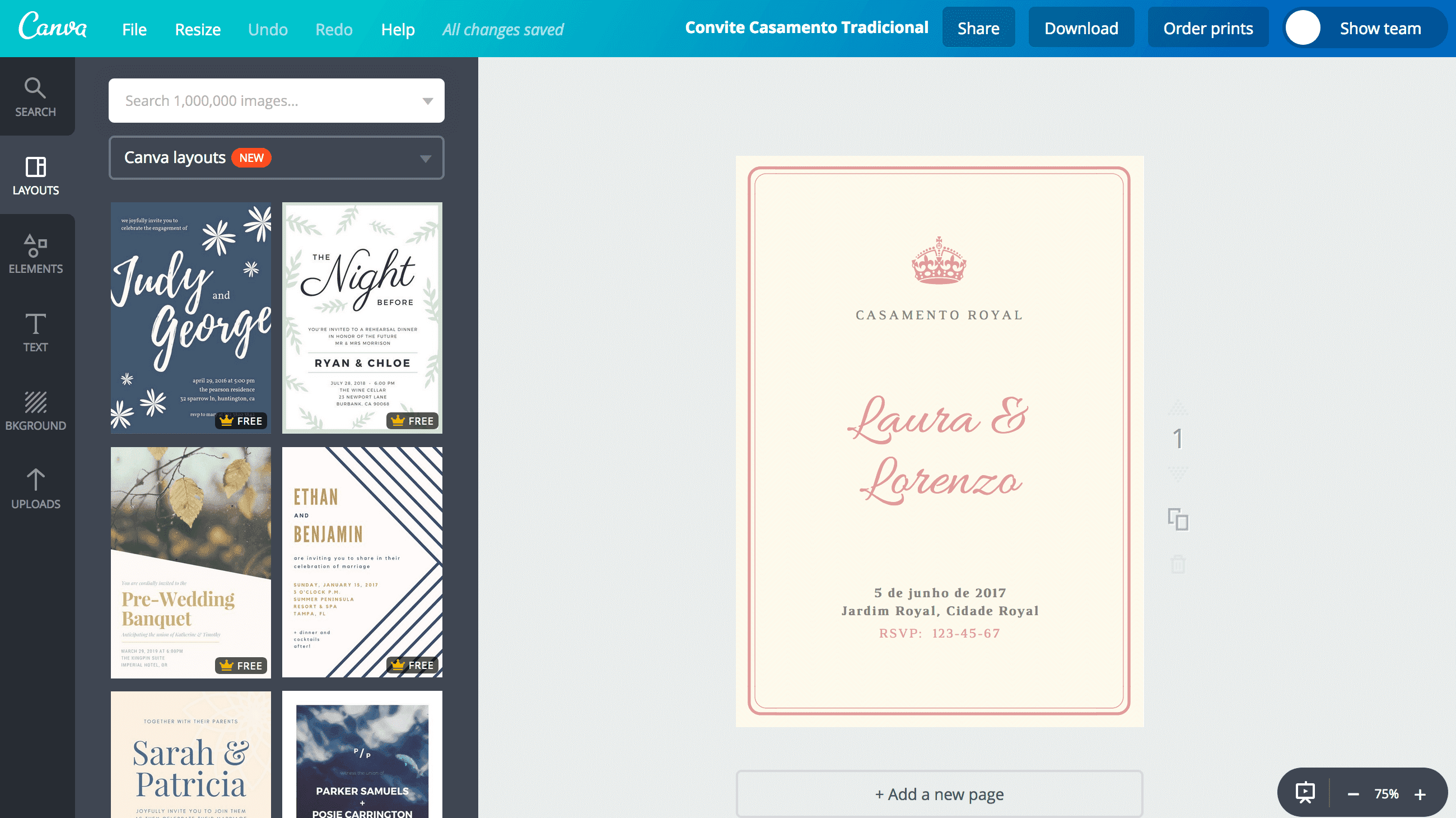Click the All changes saved status
This screenshot has width=1456, height=818.
click(502, 29)
